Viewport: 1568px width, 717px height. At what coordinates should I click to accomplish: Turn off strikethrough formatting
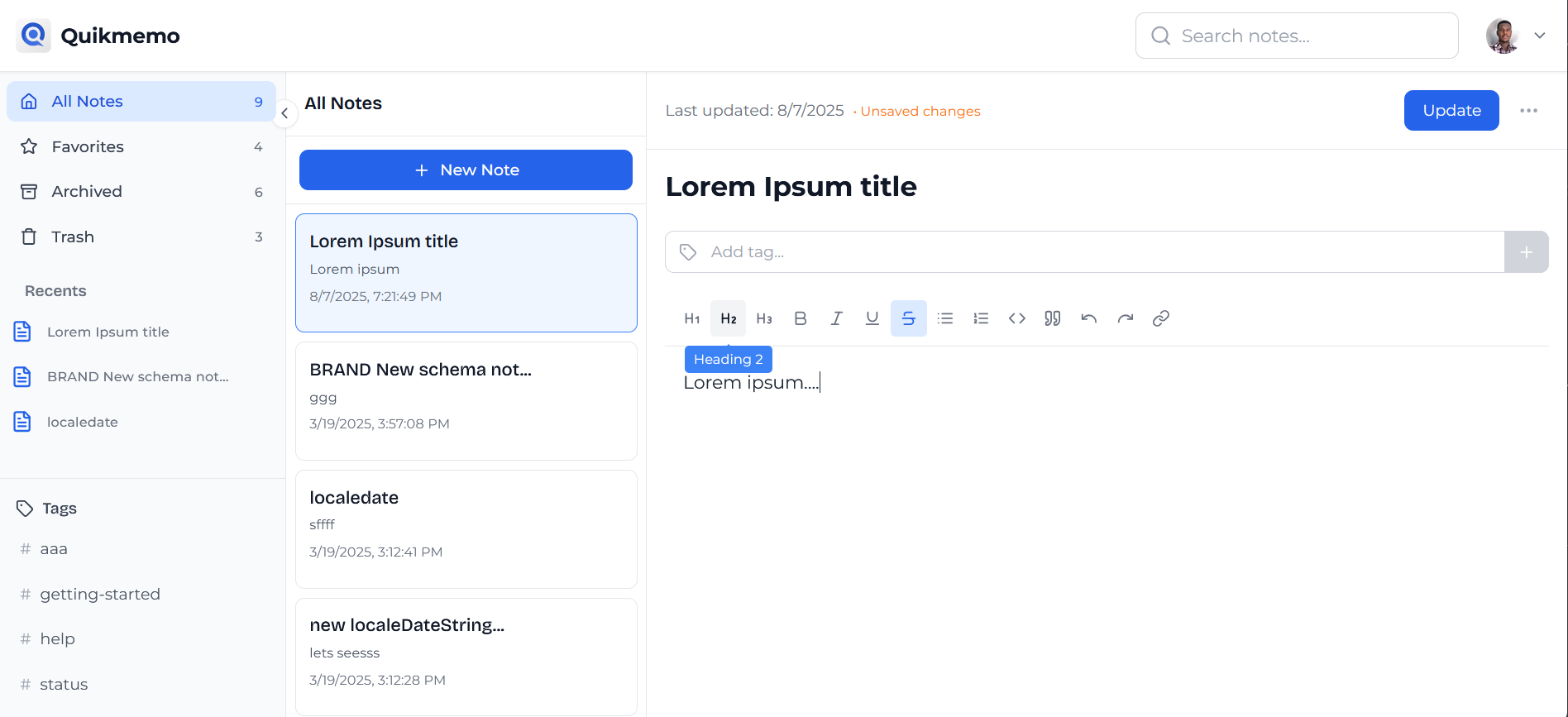coord(909,318)
